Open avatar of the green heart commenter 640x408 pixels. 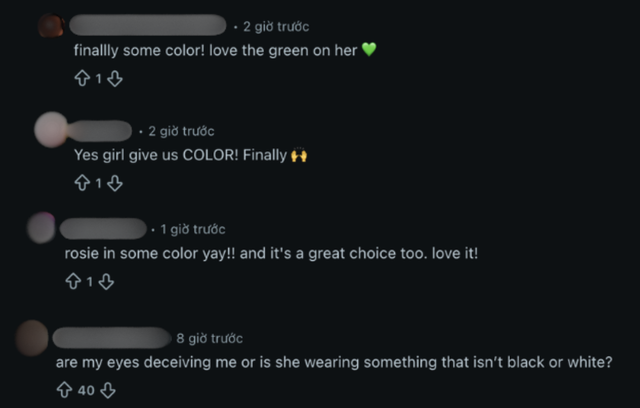coord(51,26)
